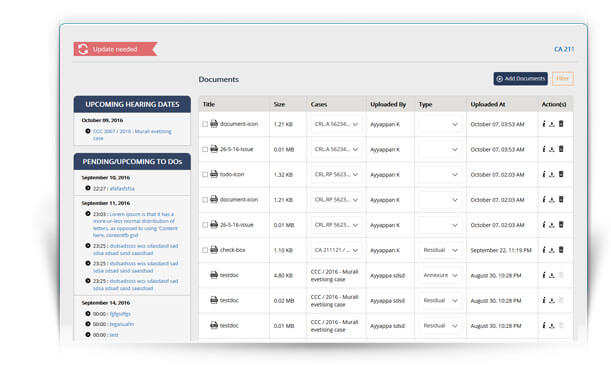The height and width of the screenshot is (391, 611).
Task: Show info for 26-5-16-issue in CRL.RP case
Action: pos(544,225)
